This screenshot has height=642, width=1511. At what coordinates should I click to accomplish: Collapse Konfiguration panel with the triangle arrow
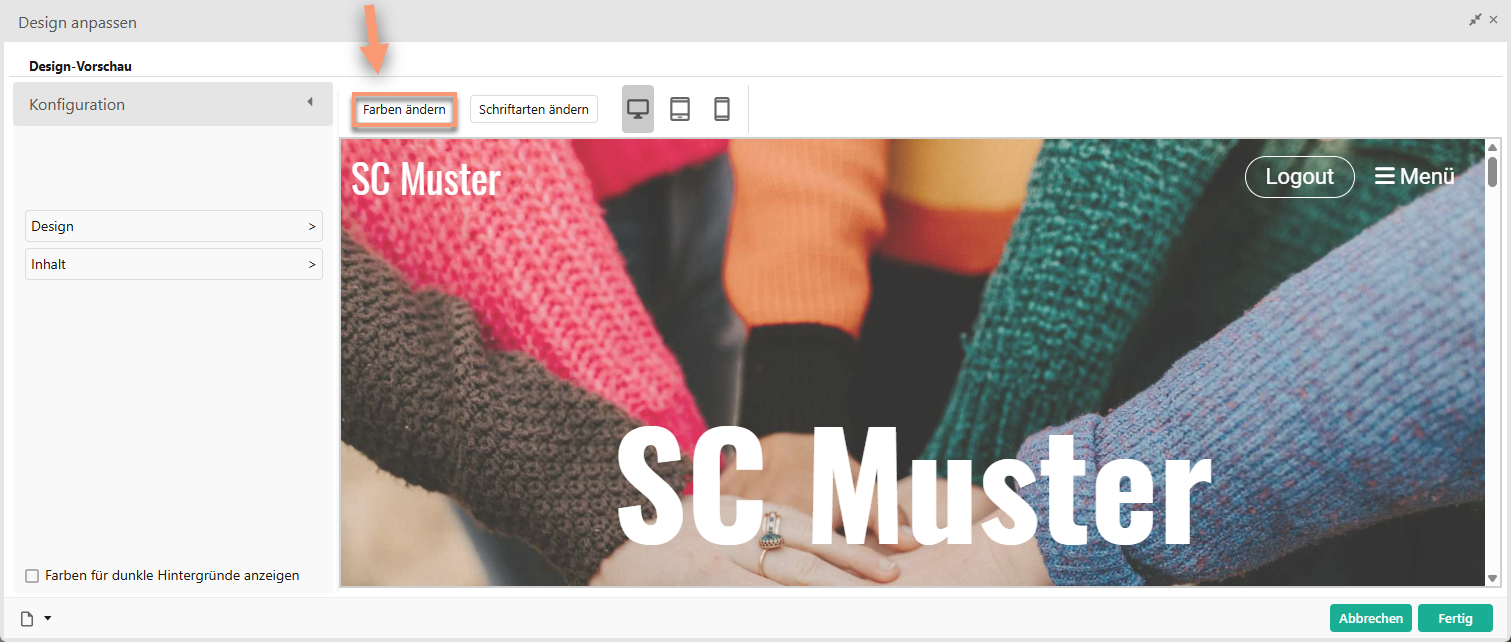(x=310, y=102)
